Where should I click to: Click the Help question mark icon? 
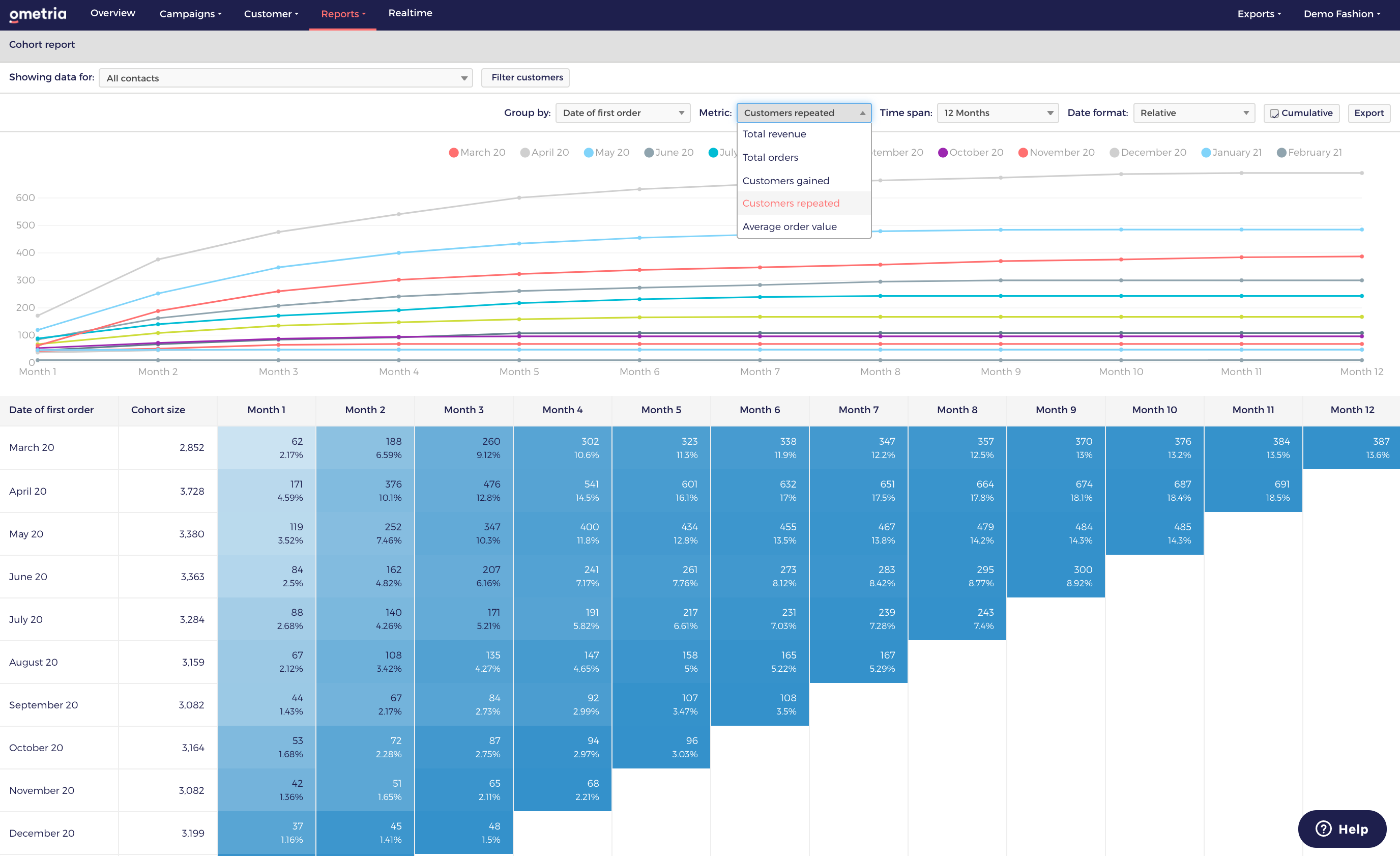(x=1323, y=828)
